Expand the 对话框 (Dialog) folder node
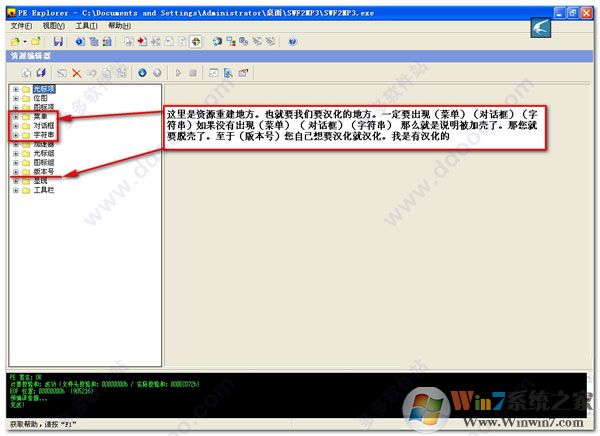This screenshot has height=436, width=600. coord(15,125)
